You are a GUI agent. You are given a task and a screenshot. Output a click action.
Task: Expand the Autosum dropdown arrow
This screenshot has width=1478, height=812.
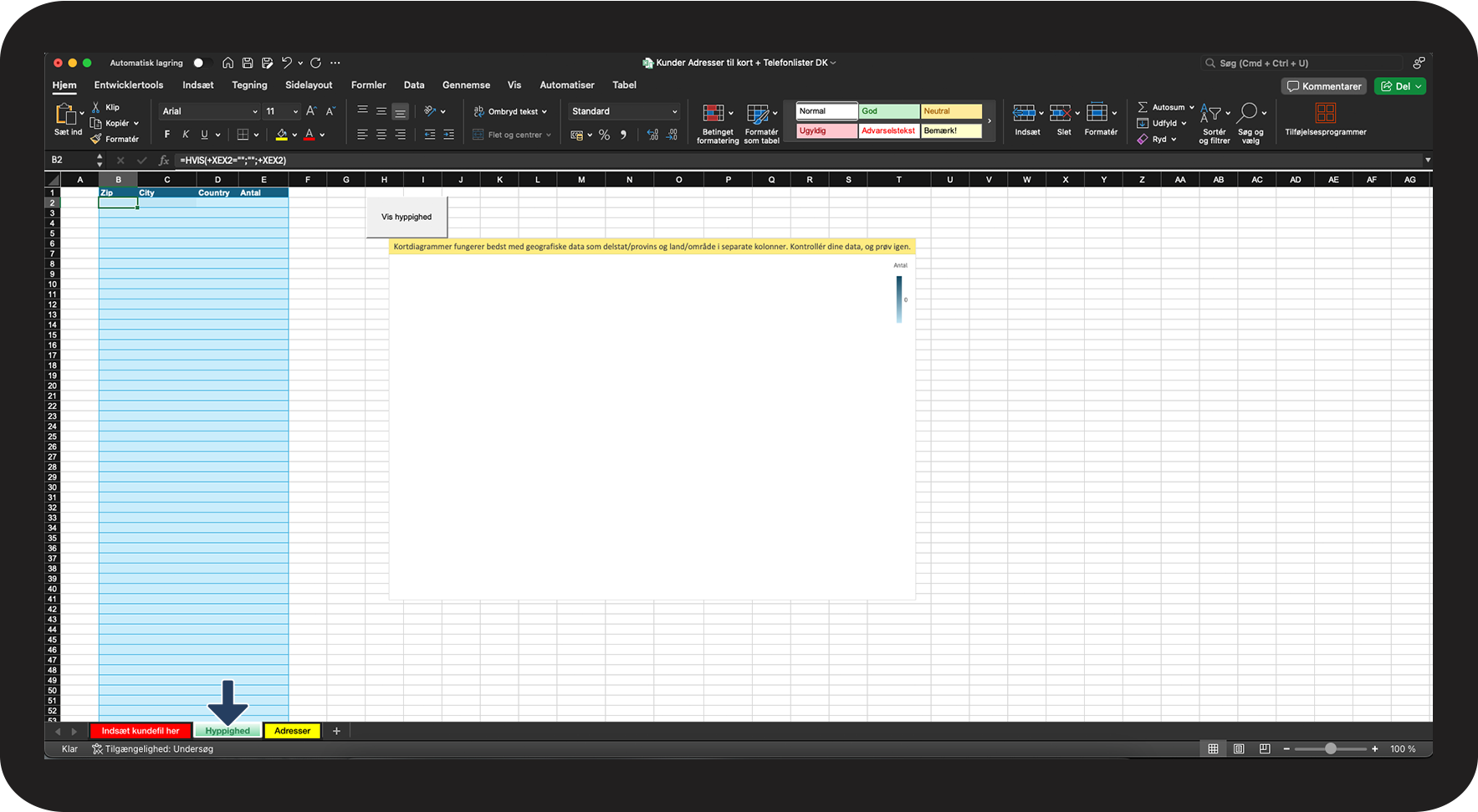[x=1191, y=107]
